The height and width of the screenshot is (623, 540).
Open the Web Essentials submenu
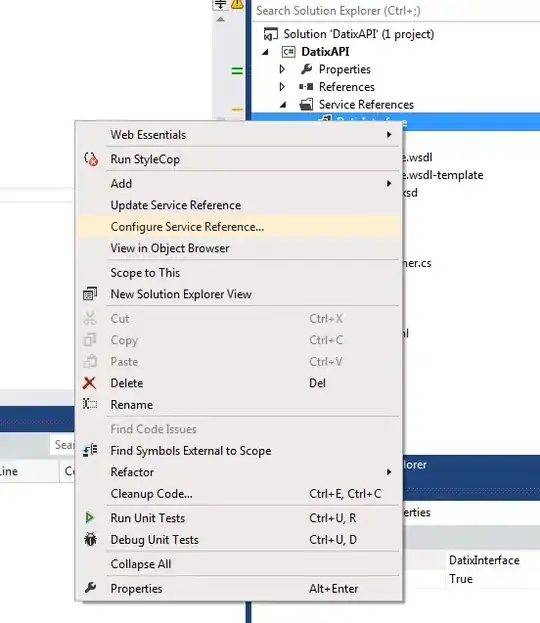pyautogui.click(x=238, y=135)
